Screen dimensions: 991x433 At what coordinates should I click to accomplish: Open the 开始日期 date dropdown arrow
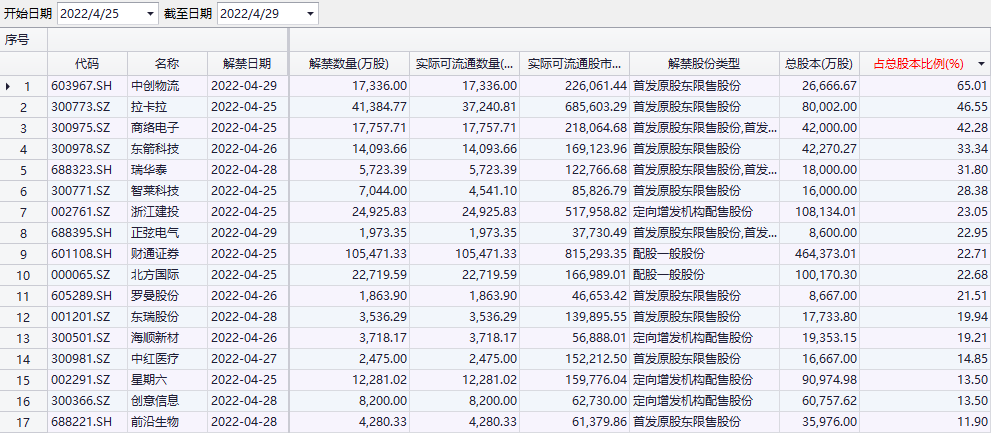click(x=150, y=13)
